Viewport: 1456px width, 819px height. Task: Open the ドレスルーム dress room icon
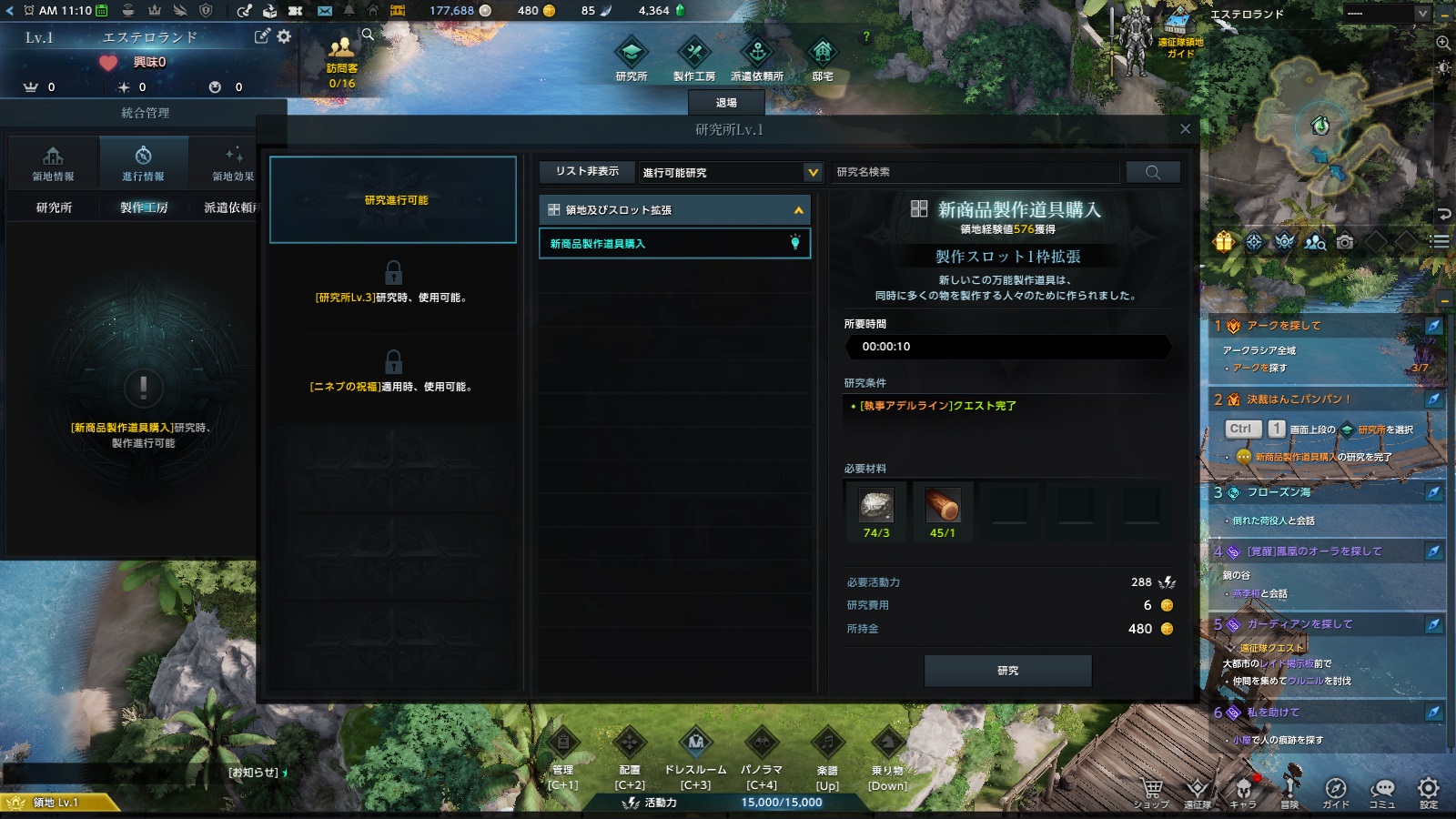[695, 743]
